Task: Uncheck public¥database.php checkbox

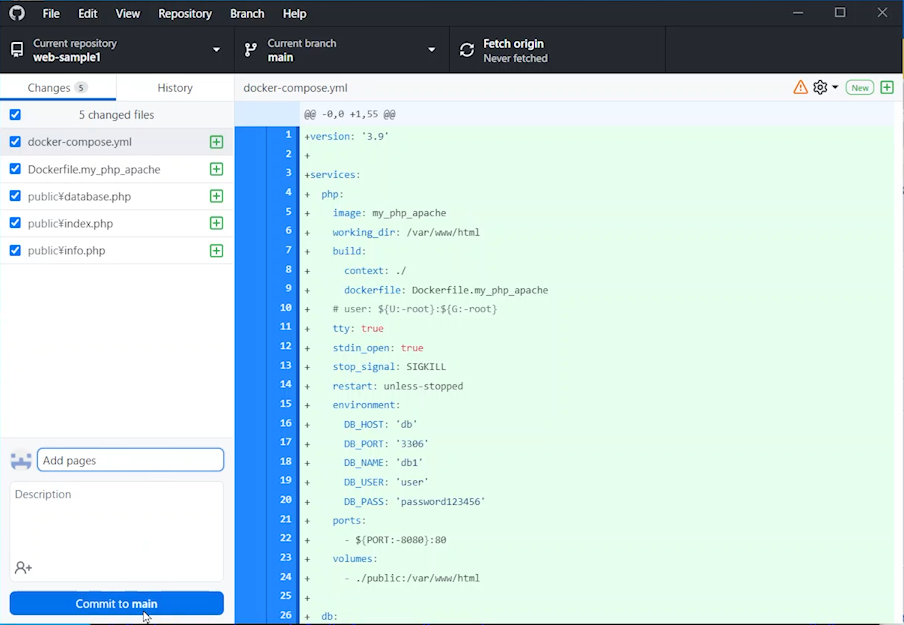Action: pyautogui.click(x=15, y=195)
